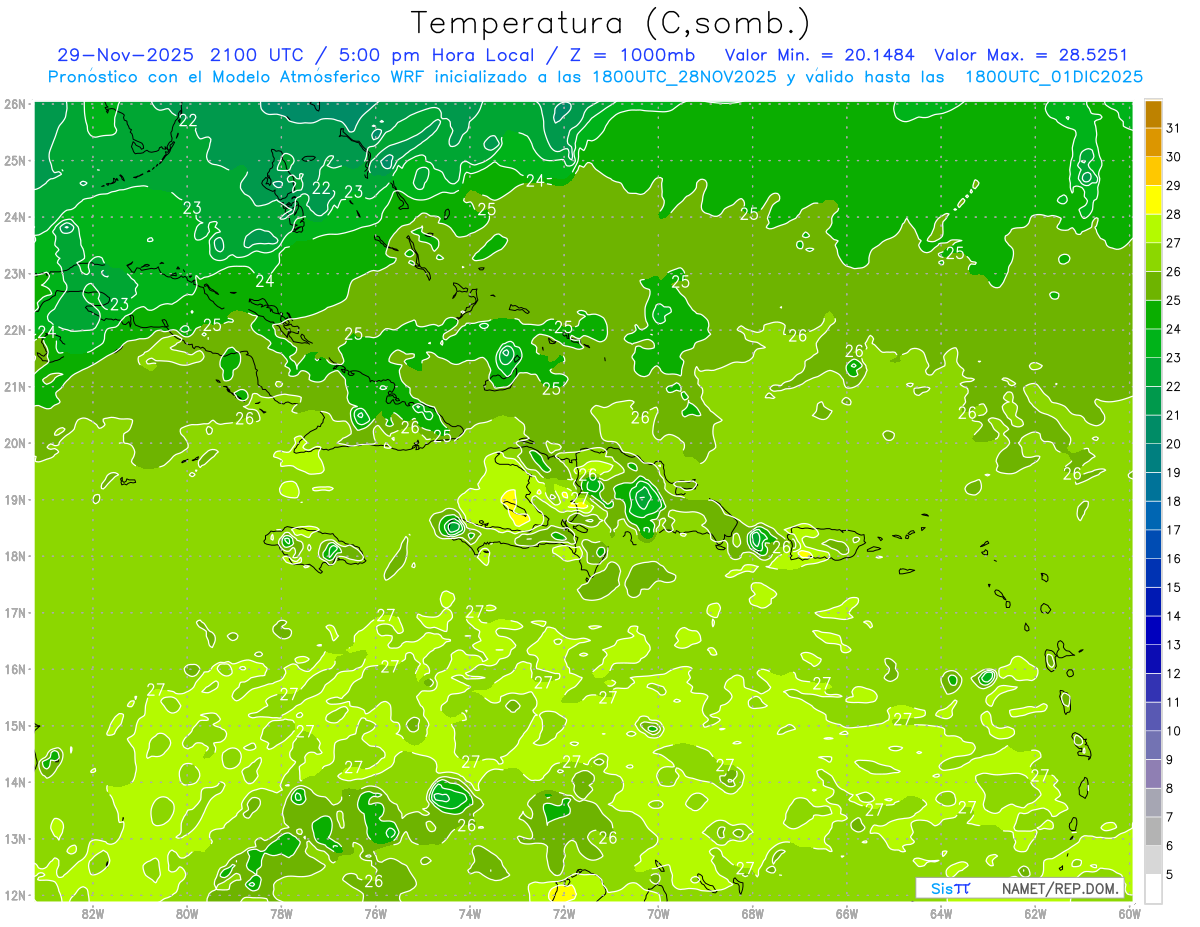The image size is (1200, 927).
Task: Click the '20N' latitude axis label
Action: pyautogui.click(x=15, y=443)
